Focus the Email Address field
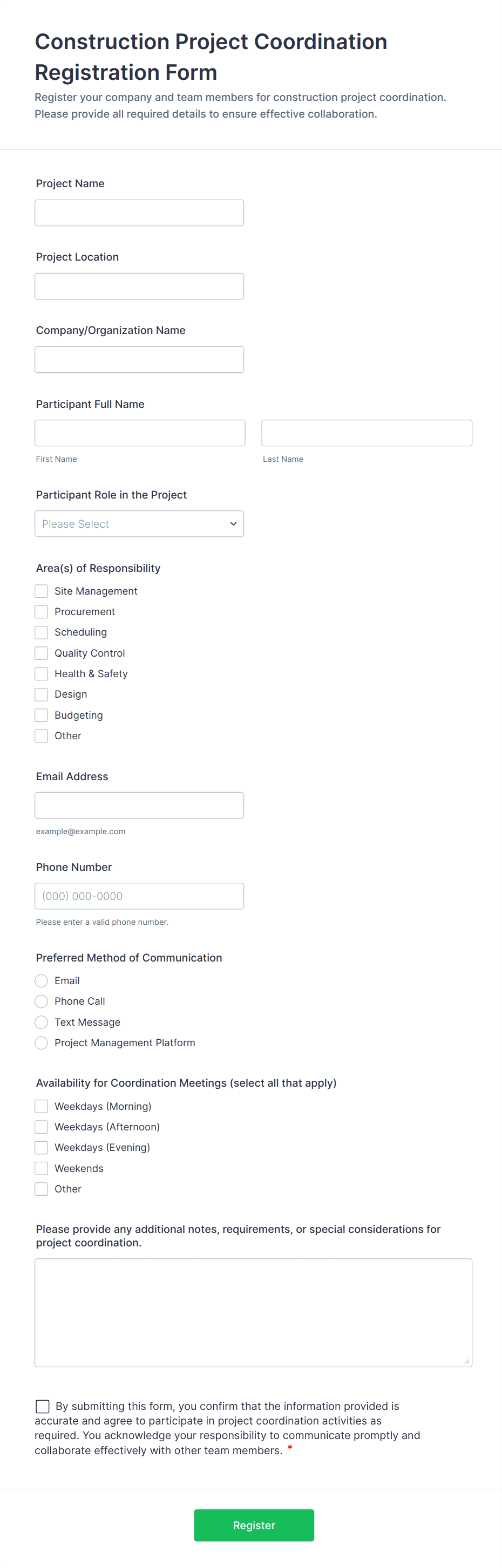The width and height of the screenshot is (502, 1568). pos(139,805)
